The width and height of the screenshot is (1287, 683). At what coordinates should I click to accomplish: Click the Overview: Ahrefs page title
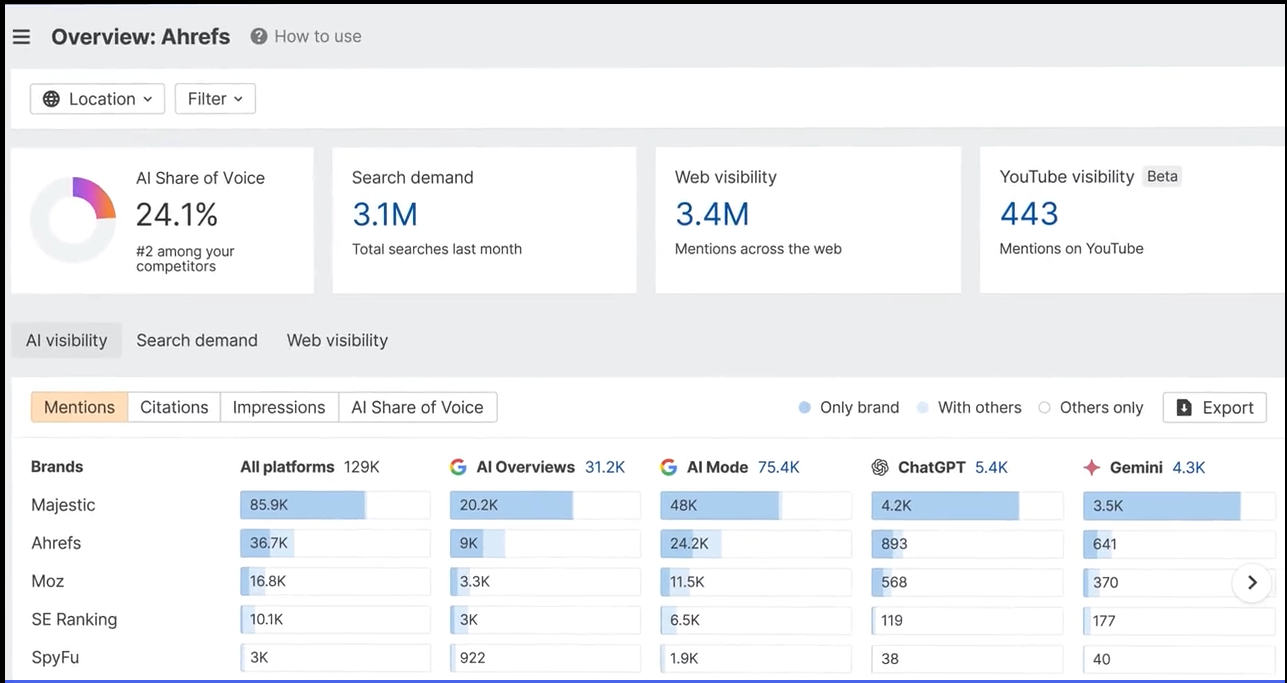click(141, 37)
